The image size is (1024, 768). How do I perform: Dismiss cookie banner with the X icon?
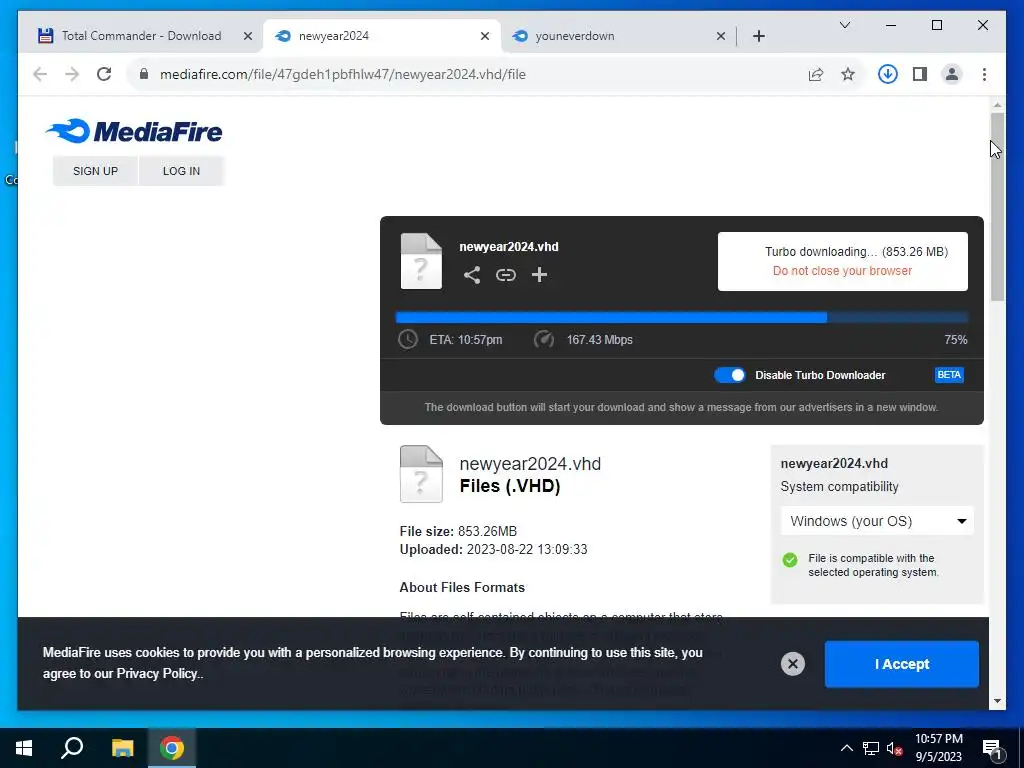tap(793, 664)
